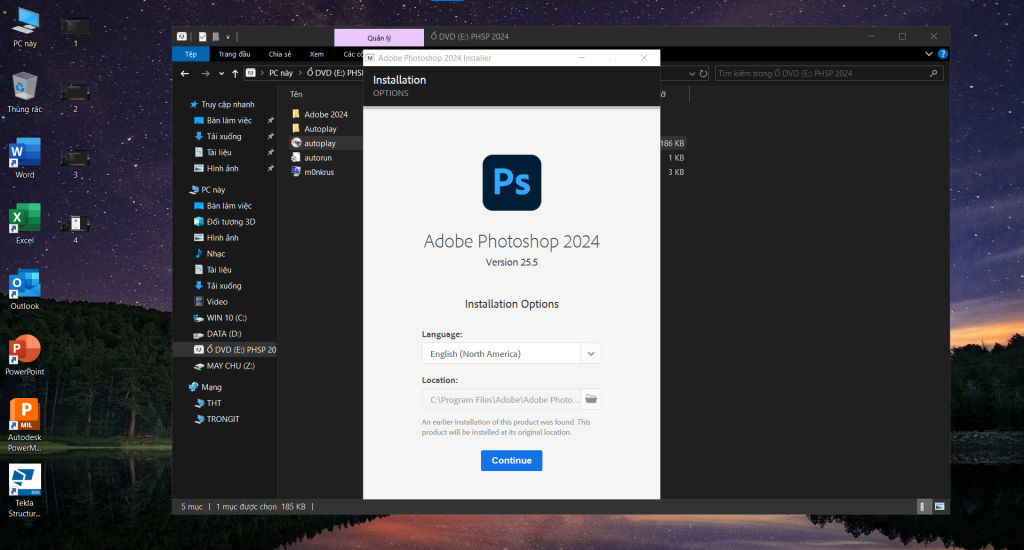Select the Adobe 2024 folder
This screenshot has height=550, width=1024.
[x=325, y=114]
